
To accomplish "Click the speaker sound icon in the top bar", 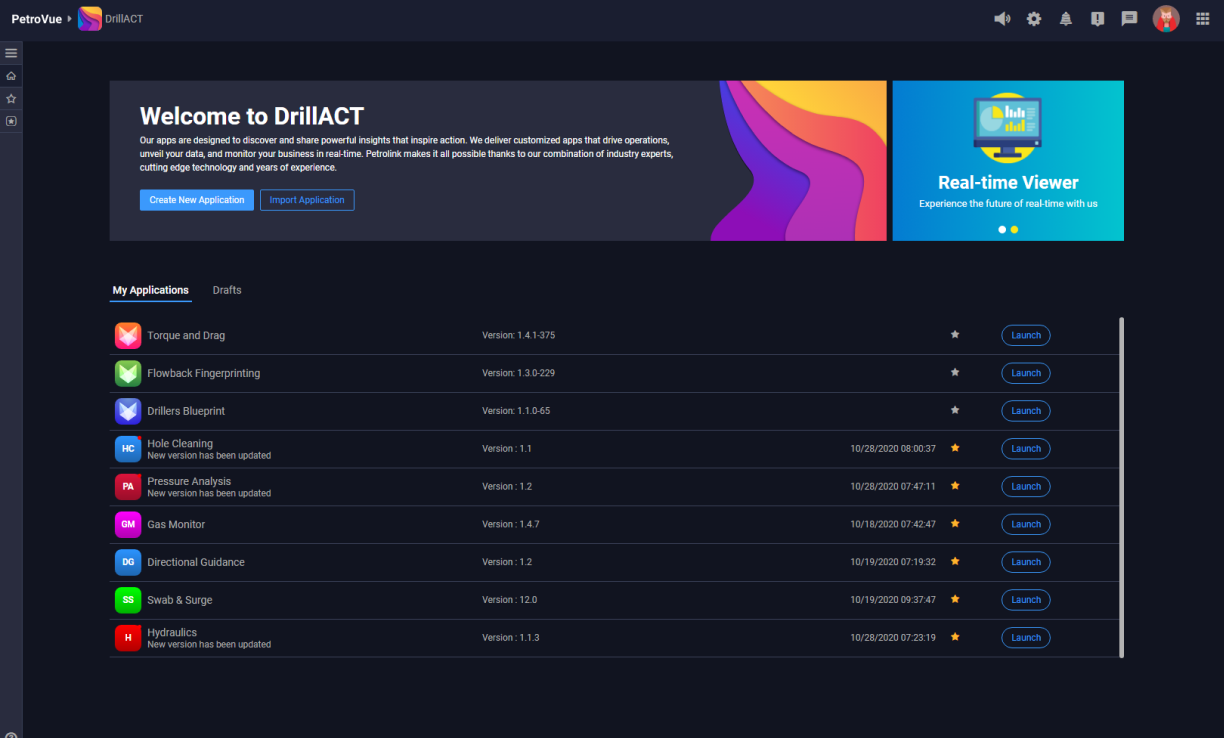I will 1002,19.
